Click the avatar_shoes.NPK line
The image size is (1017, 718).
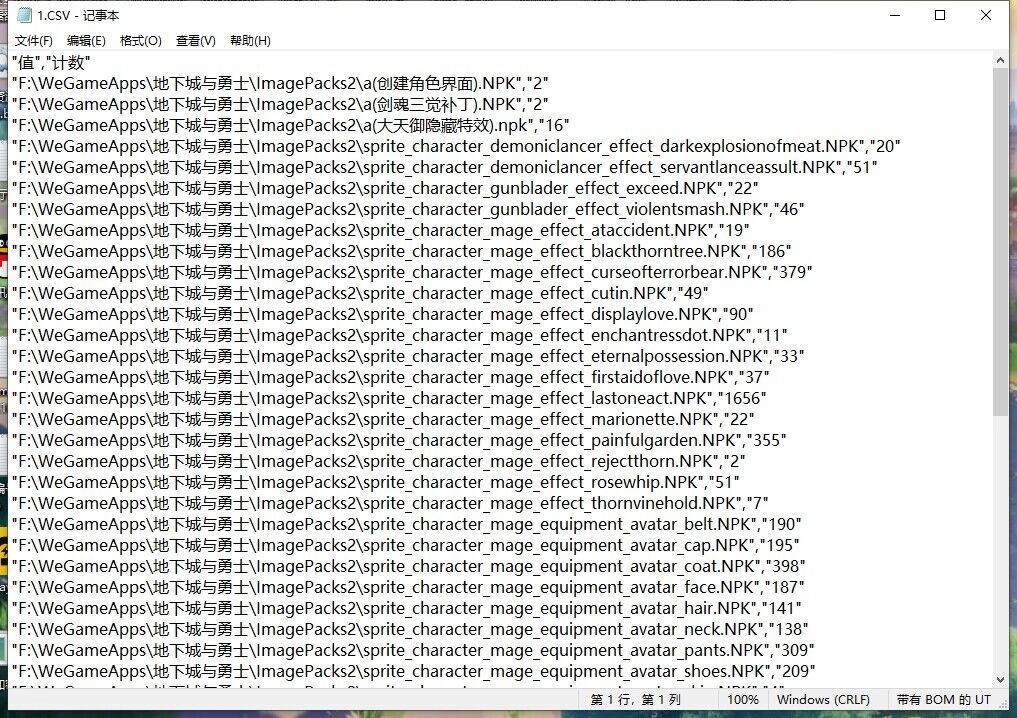point(413,671)
